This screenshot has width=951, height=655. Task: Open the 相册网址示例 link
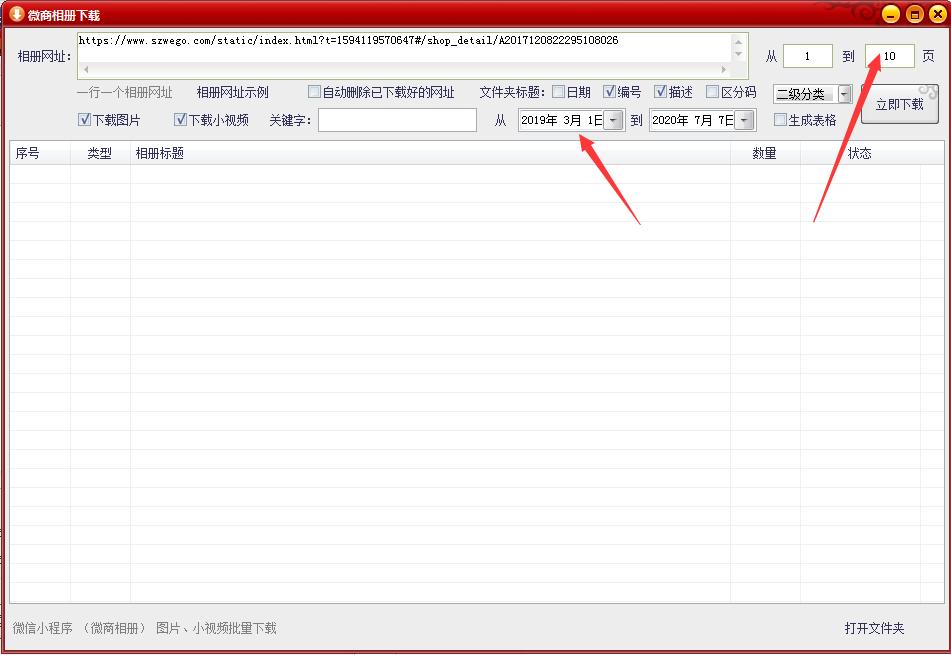[232, 92]
